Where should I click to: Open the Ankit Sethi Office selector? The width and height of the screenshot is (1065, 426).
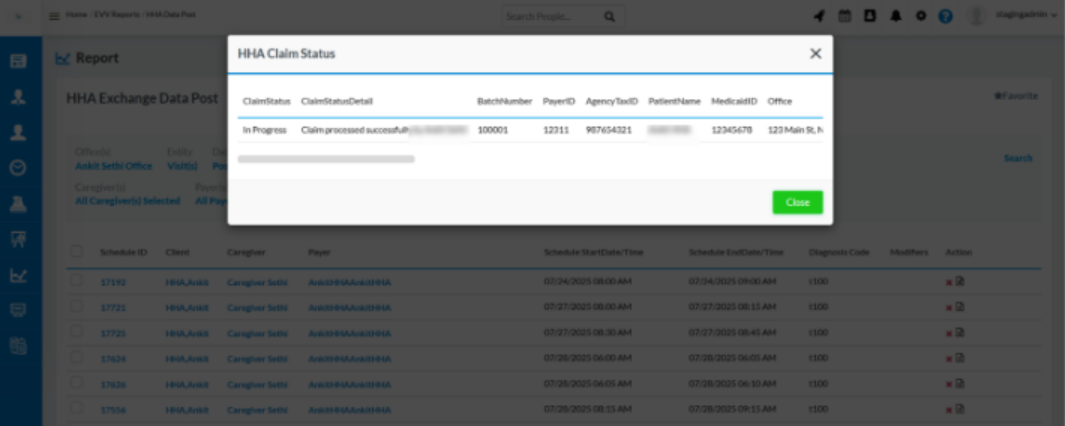113,166
